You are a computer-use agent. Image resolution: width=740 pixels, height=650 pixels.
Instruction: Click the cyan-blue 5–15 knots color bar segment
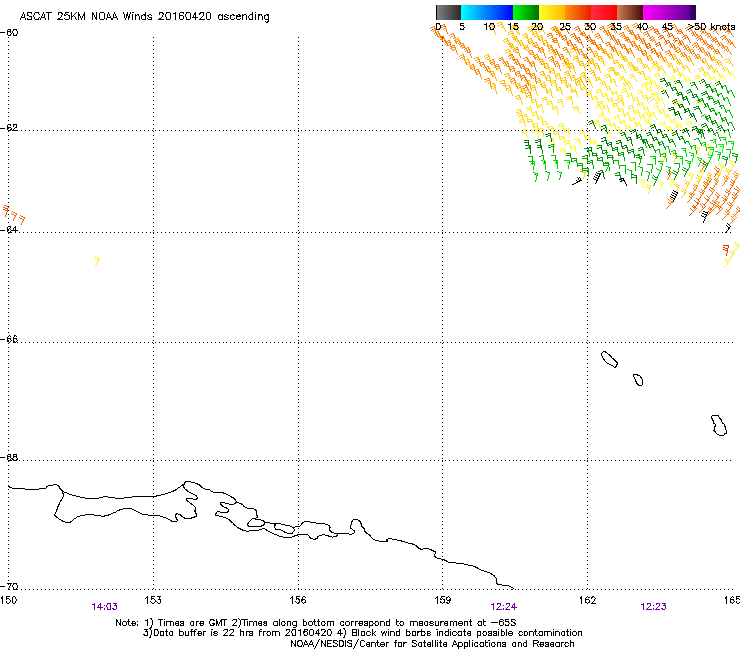[x=487, y=12]
